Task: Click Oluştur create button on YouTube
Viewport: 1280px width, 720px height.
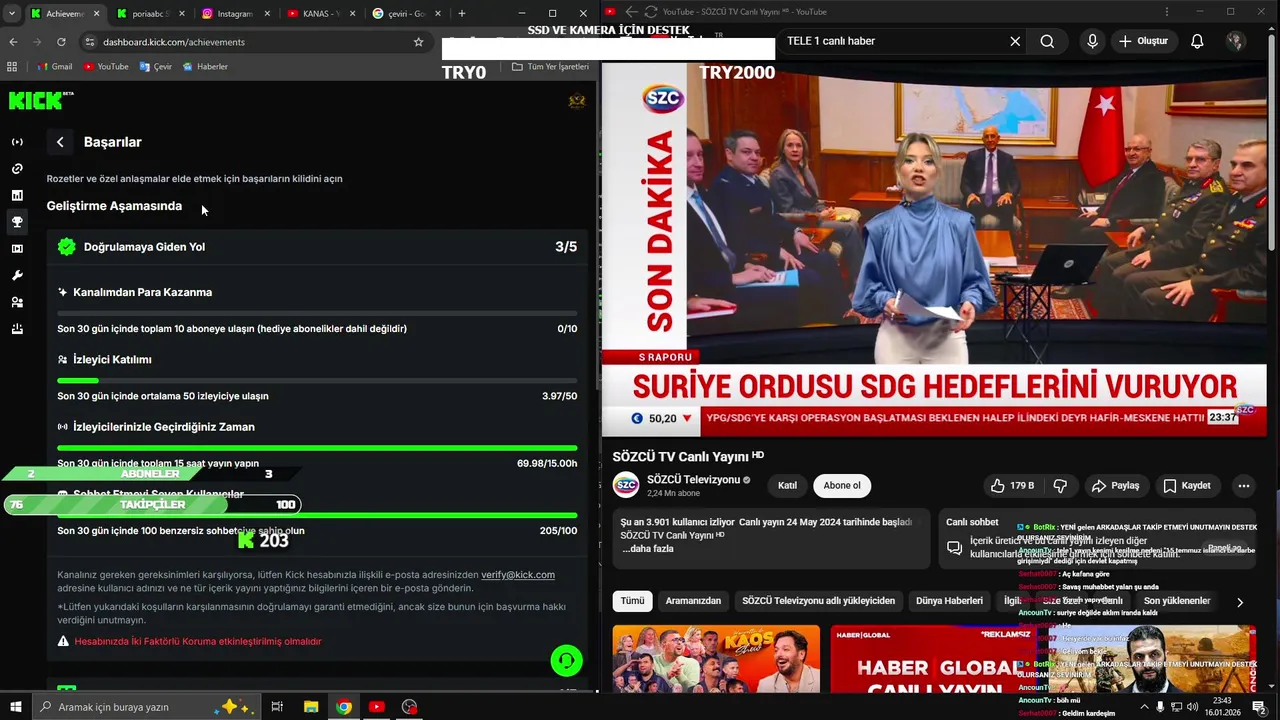Action: click(x=1143, y=41)
